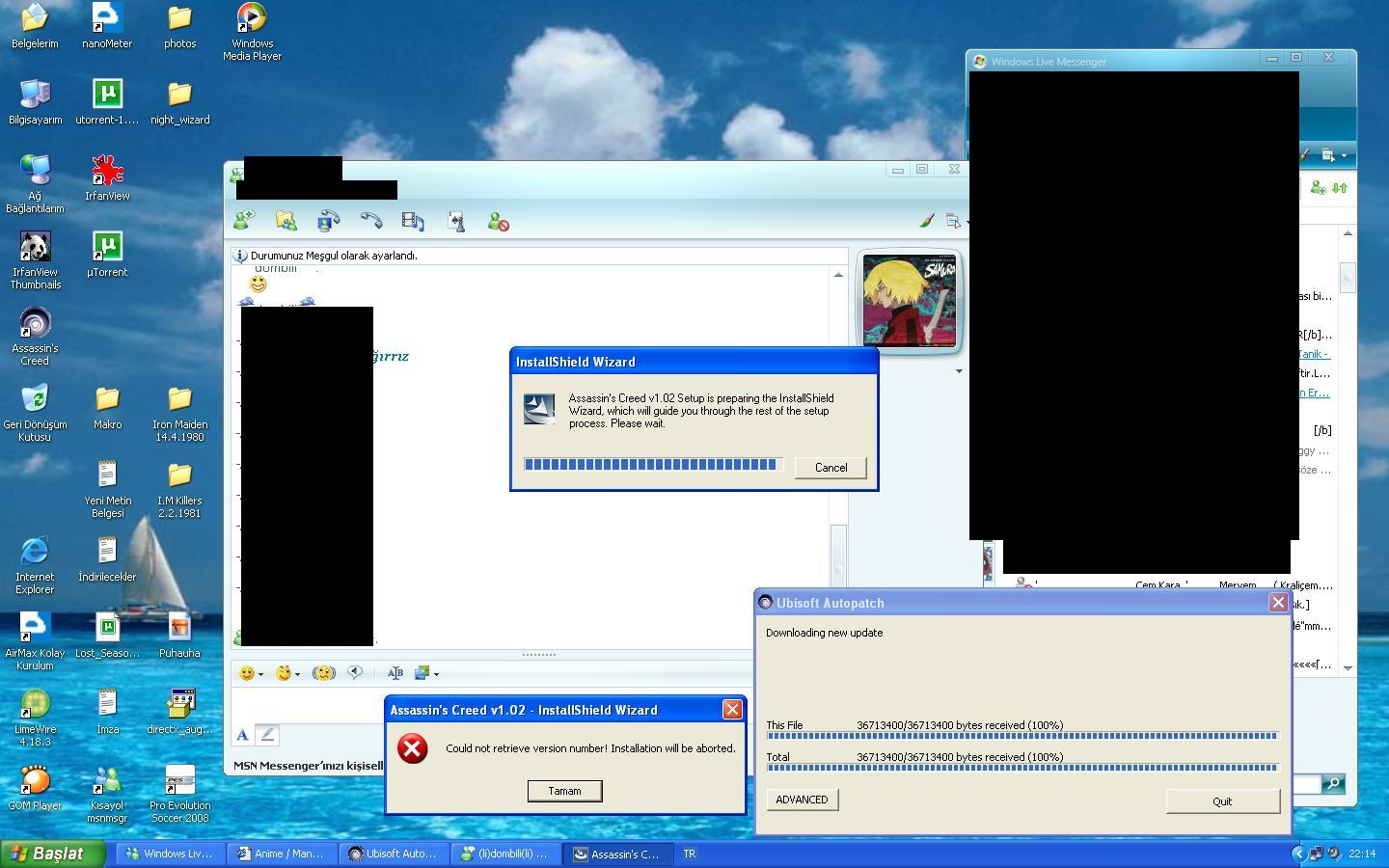Click the add contact icon in Messenger main window
This screenshot has height=868, width=1389.
pos(1318,188)
